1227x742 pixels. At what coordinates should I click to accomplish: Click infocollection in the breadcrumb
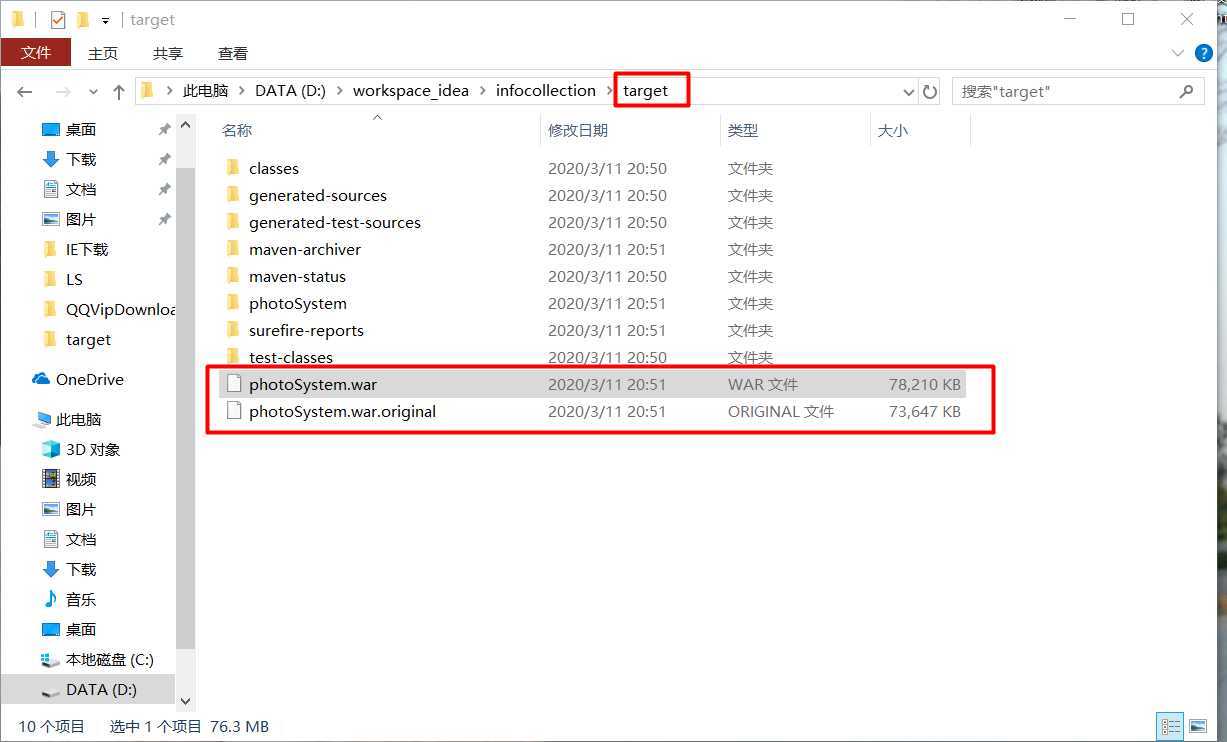pos(545,90)
